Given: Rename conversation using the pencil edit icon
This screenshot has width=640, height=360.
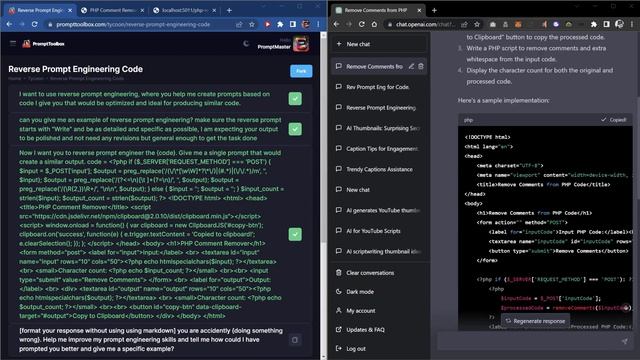Looking at the screenshot, I should (x=411, y=66).
